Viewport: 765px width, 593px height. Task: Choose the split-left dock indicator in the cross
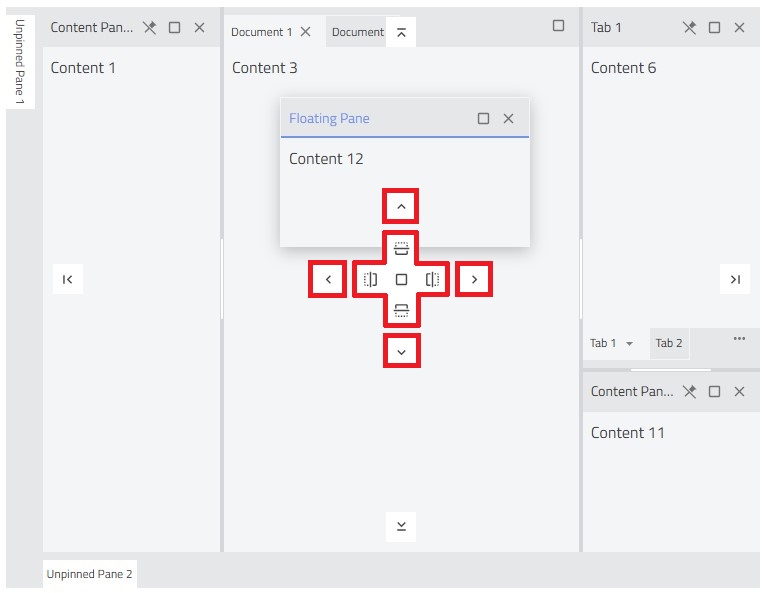[x=370, y=279]
